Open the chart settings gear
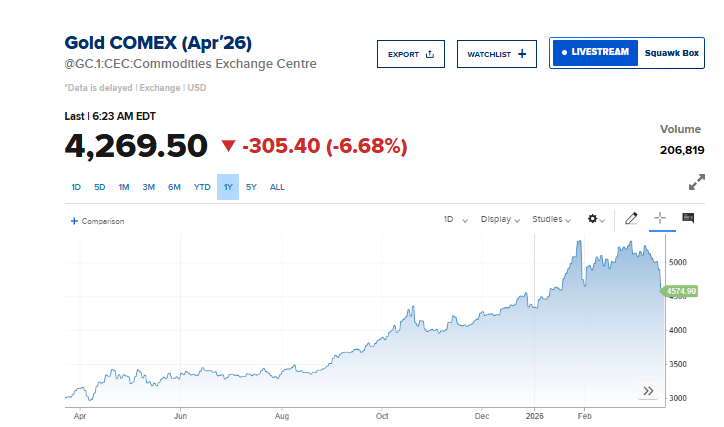This screenshot has width=724, height=427. coord(595,219)
